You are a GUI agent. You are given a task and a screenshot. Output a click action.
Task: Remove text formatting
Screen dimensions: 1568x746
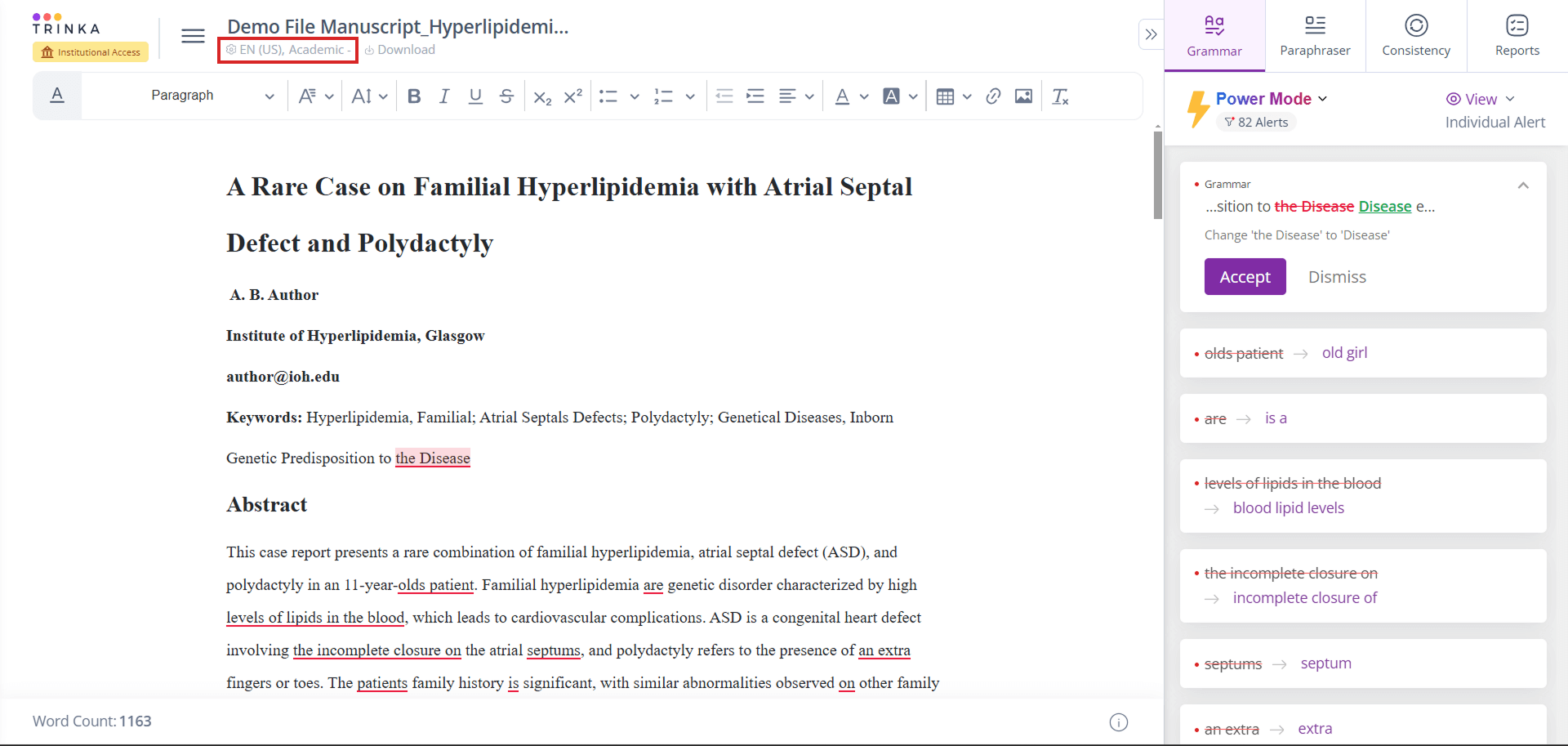(1060, 96)
